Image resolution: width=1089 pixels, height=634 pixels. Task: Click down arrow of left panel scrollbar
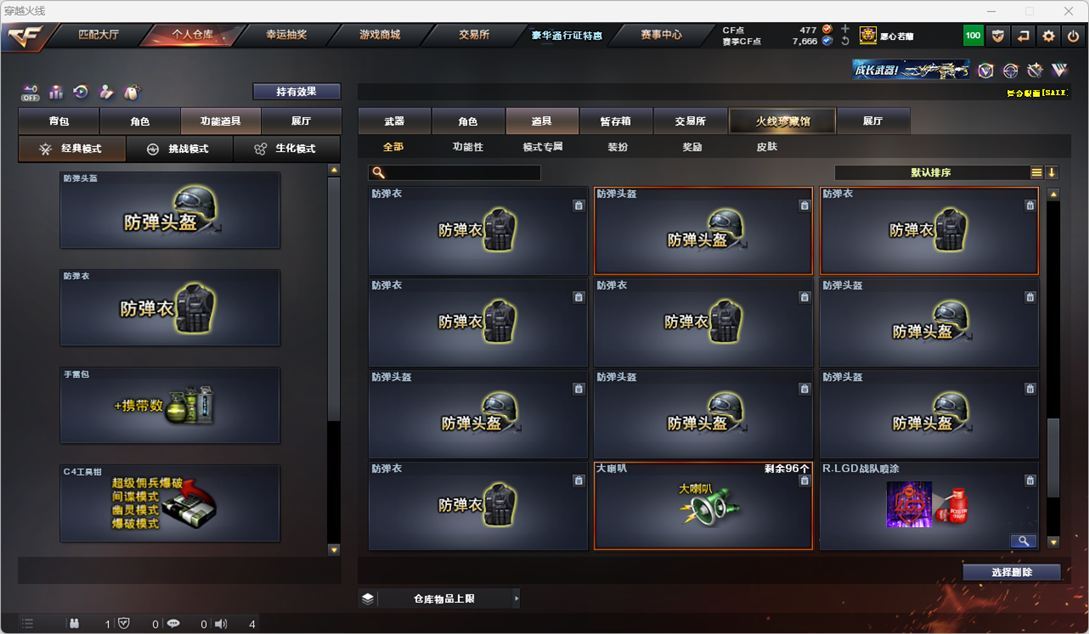(x=334, y=550)
